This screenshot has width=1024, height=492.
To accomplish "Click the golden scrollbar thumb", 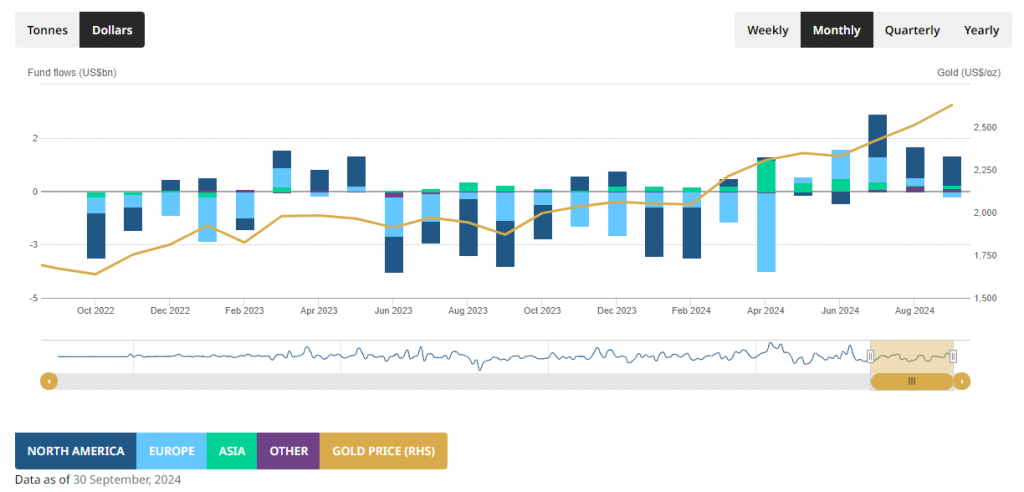I will point(911,381).
